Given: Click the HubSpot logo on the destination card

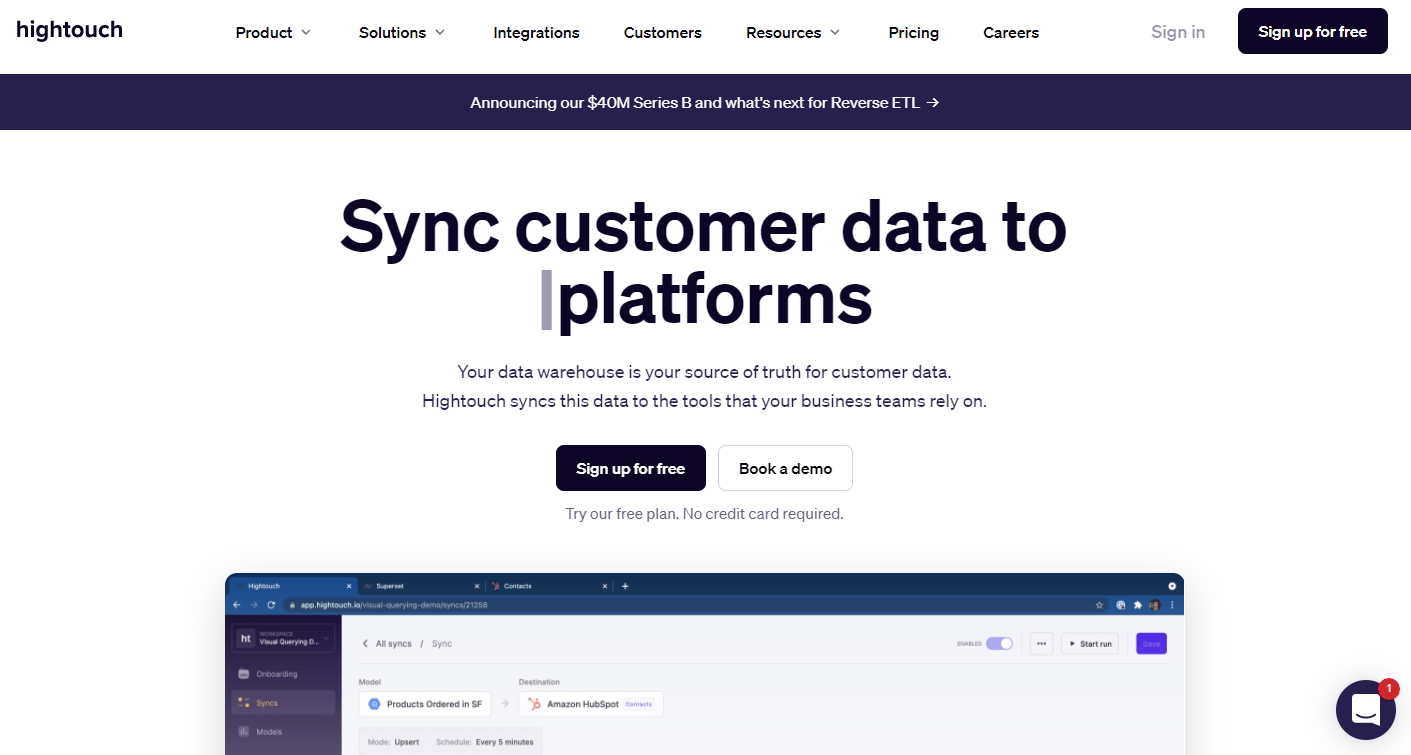Looking at the screenshot, I should (535, 704).
